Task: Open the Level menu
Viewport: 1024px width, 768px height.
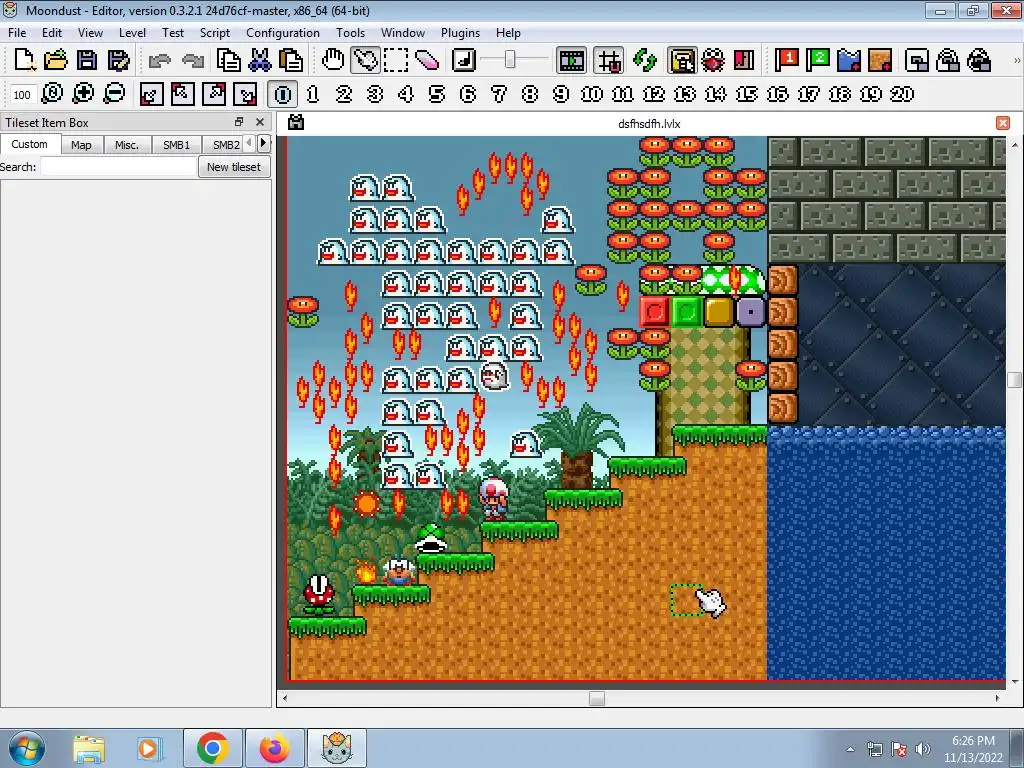Action: (132, 33)
